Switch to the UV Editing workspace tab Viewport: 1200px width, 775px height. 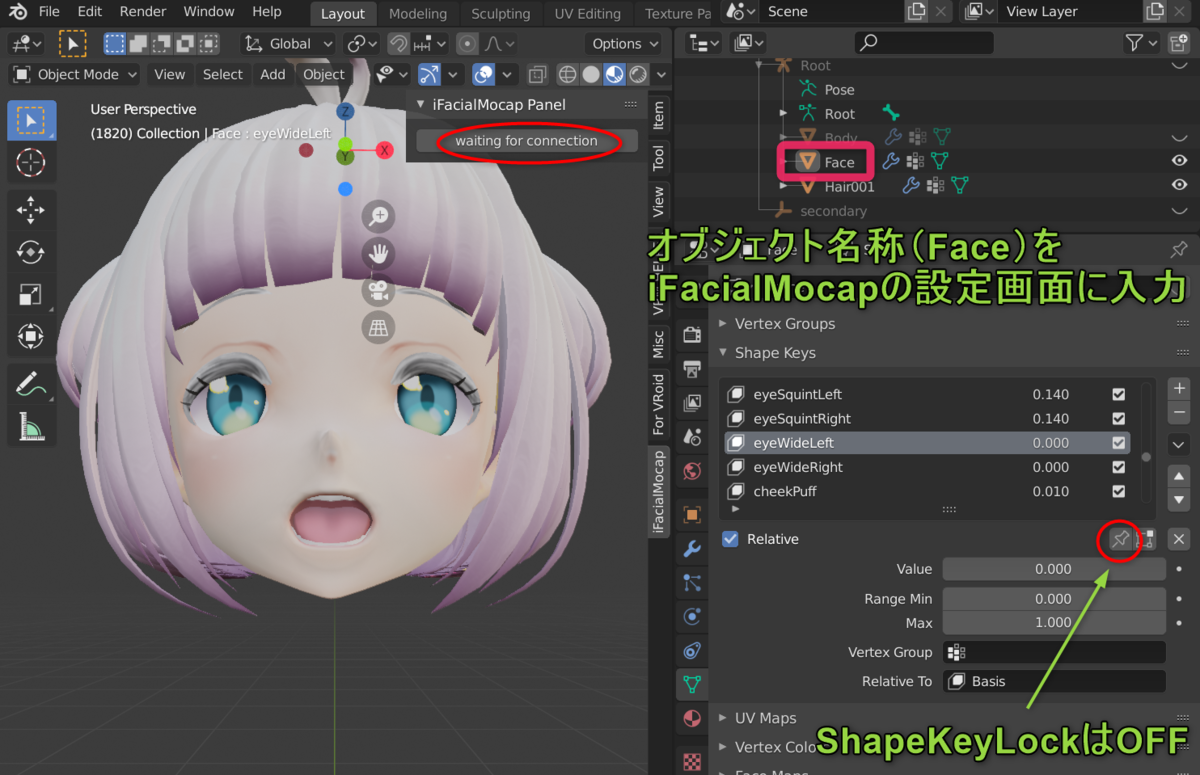coord(586,14)
